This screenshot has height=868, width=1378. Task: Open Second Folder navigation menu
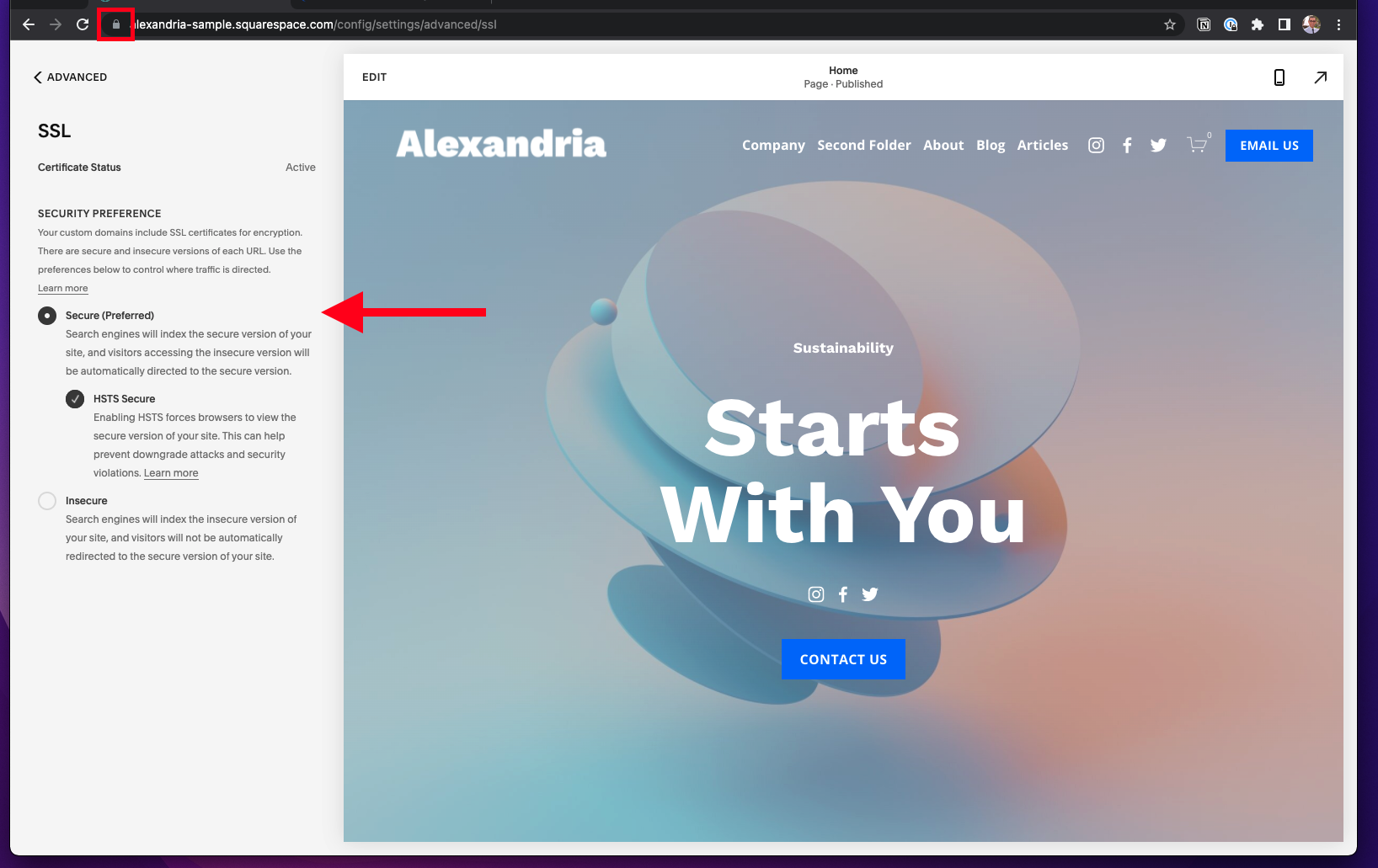coord(864,146)
